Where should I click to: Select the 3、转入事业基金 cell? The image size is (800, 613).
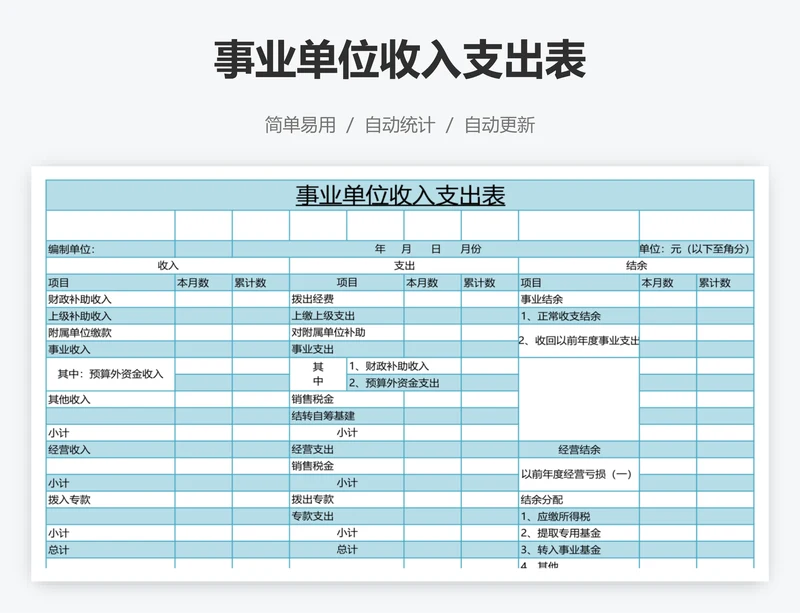coord(579,550)
